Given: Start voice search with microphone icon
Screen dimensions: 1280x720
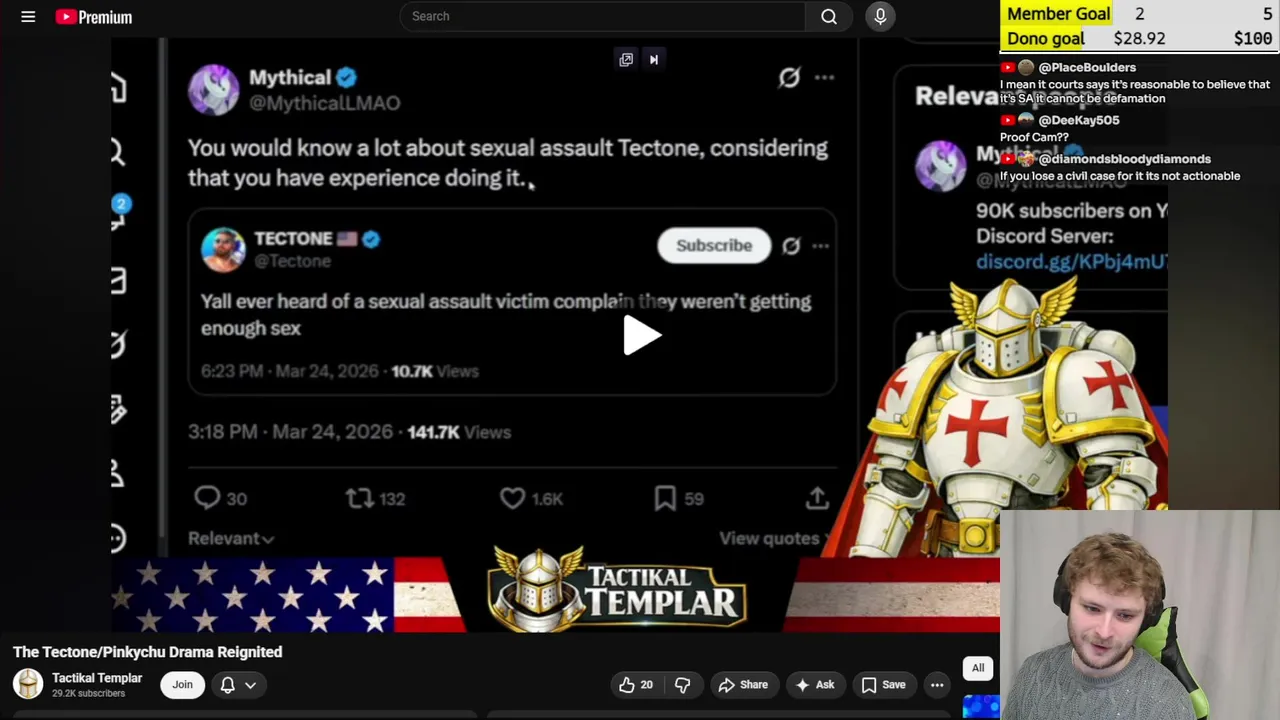Looking at the screenshot, I should tap(880, 16).
